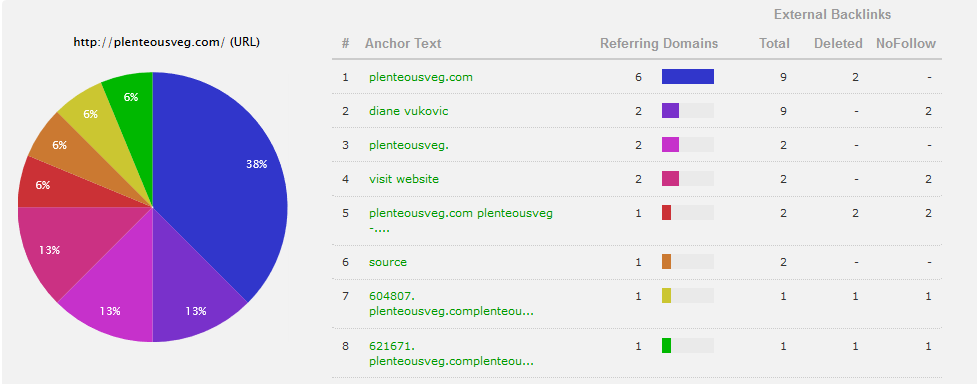Click the visit website anchor text link
The width and height of the screenshot is (977, 384).
coord(404,179)
